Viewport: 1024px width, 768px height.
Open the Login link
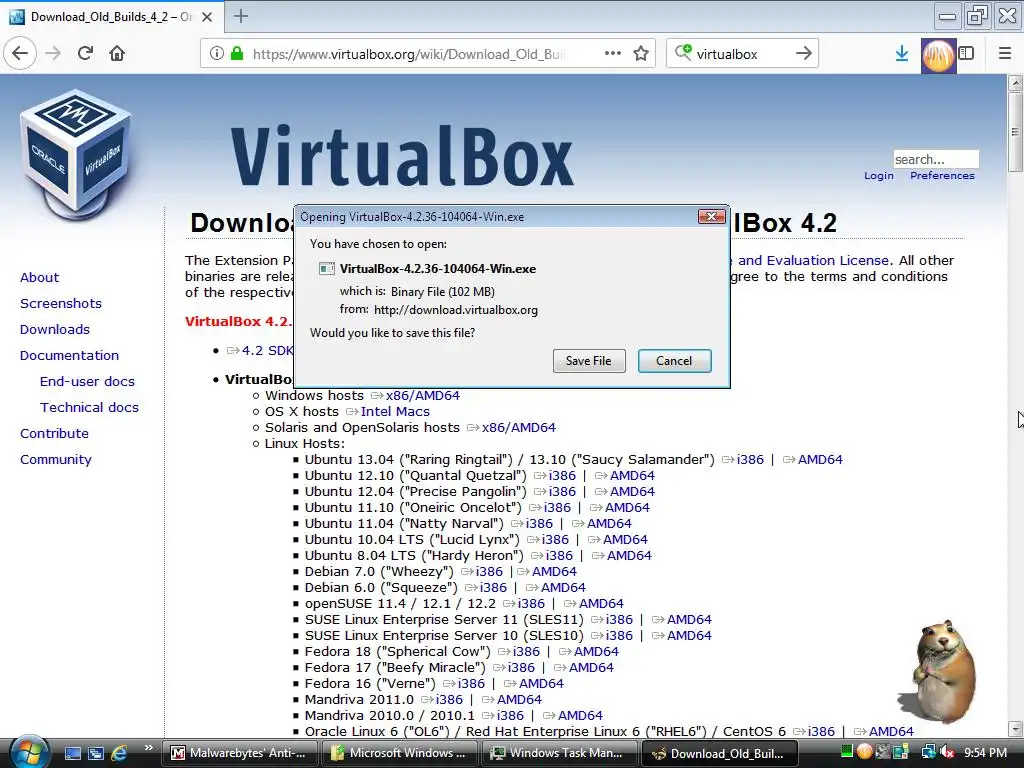click(878, 176)
